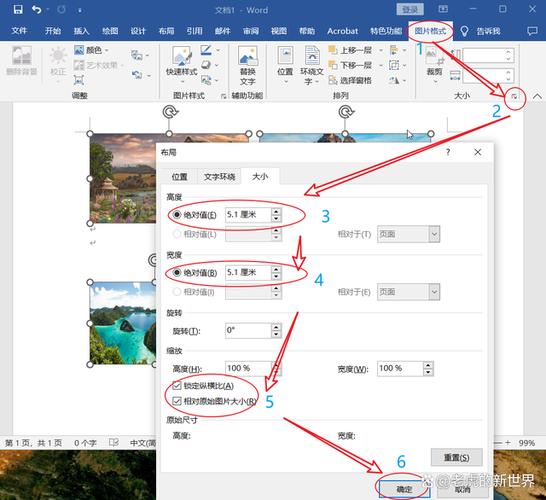
Task: Select height 绝对值(E) radio button
Action: click(x=177, y=214)
